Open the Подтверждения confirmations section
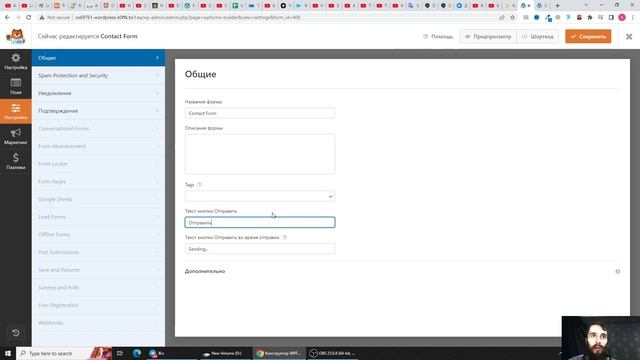Screen dimensions: 640x360 click(x=98, y=111)
